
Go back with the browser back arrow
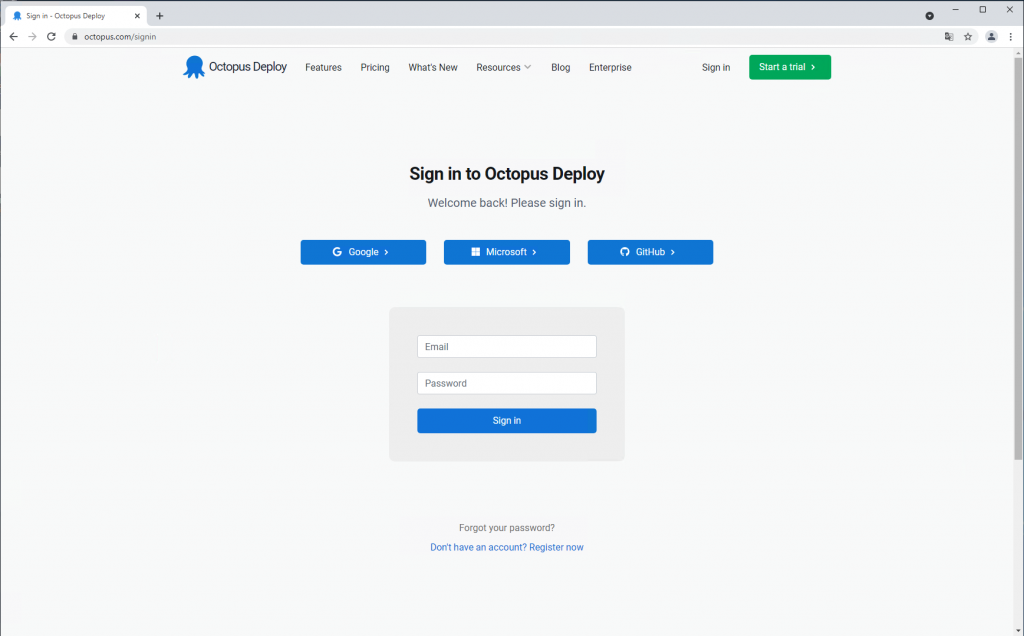pyautogui.click(x=13, y=37)
